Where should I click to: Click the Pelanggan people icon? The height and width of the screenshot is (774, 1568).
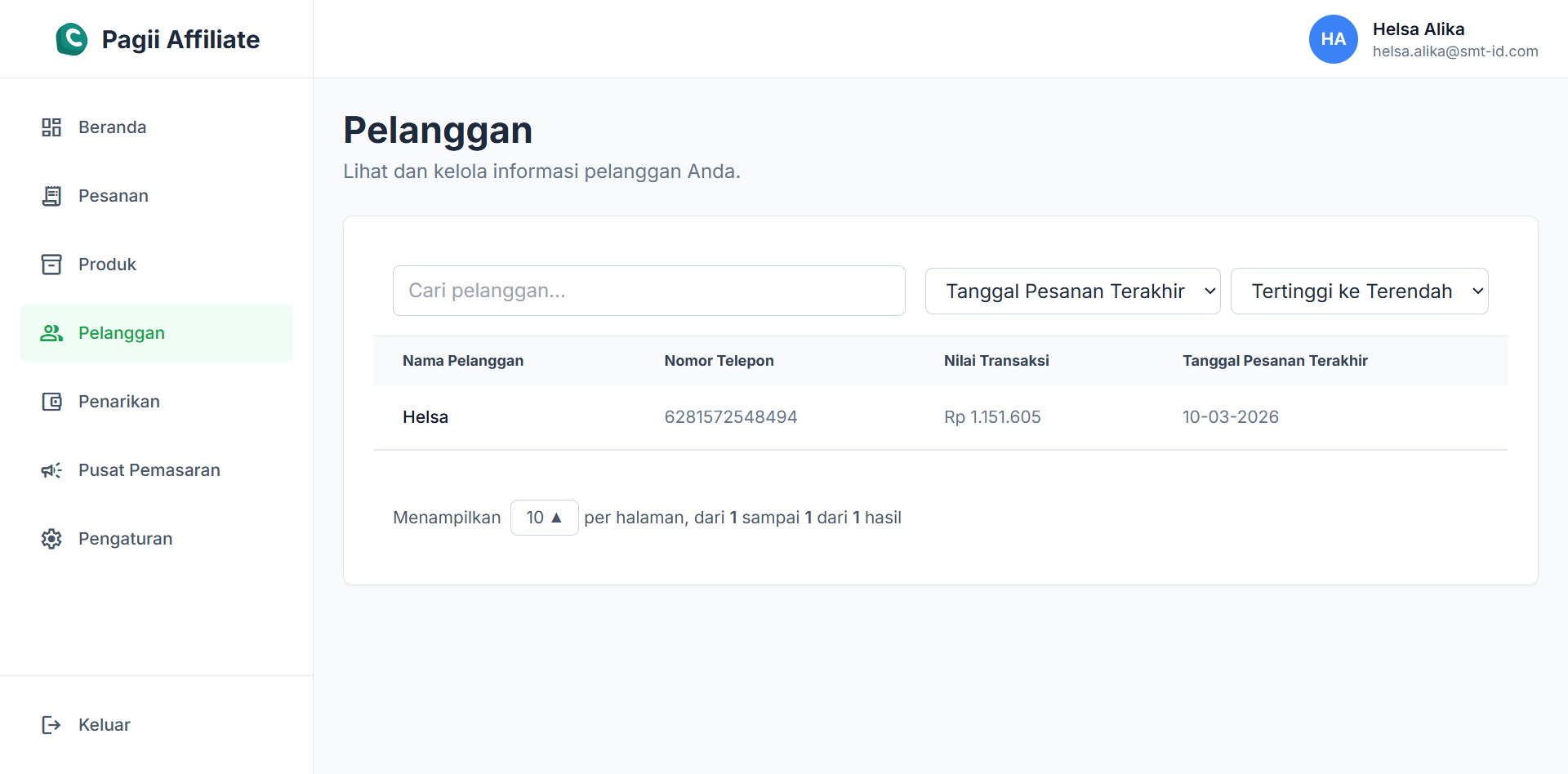click(x=51, y=332)
